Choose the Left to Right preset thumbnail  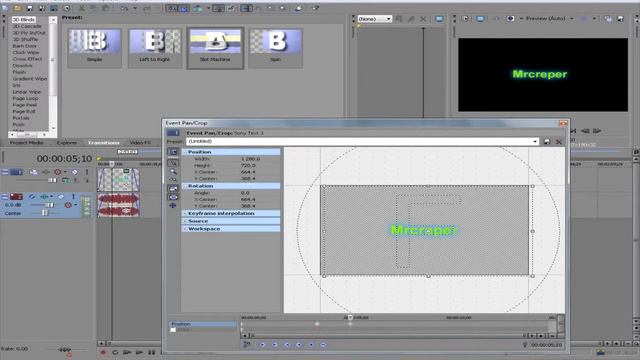155,47
